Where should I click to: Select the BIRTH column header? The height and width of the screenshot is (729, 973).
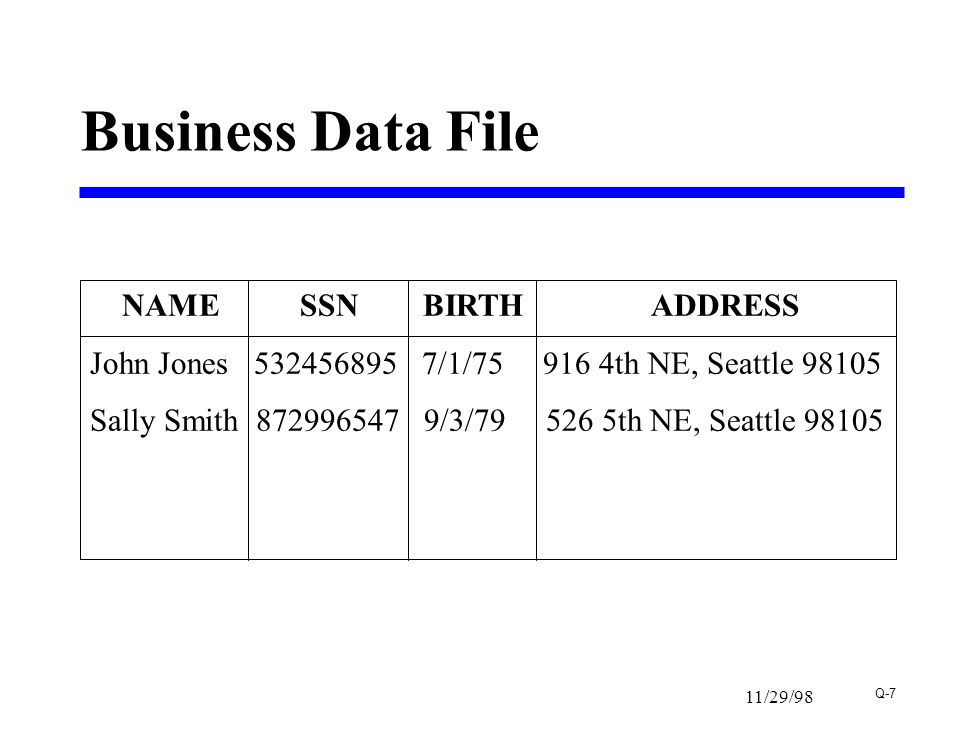473,305
